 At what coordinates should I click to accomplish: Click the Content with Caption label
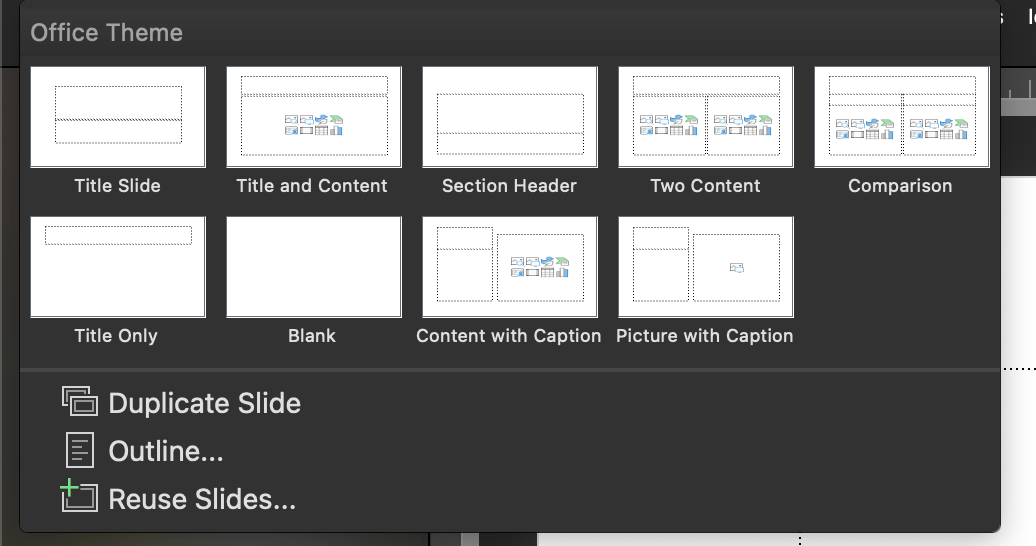click(x=509, y=336)
